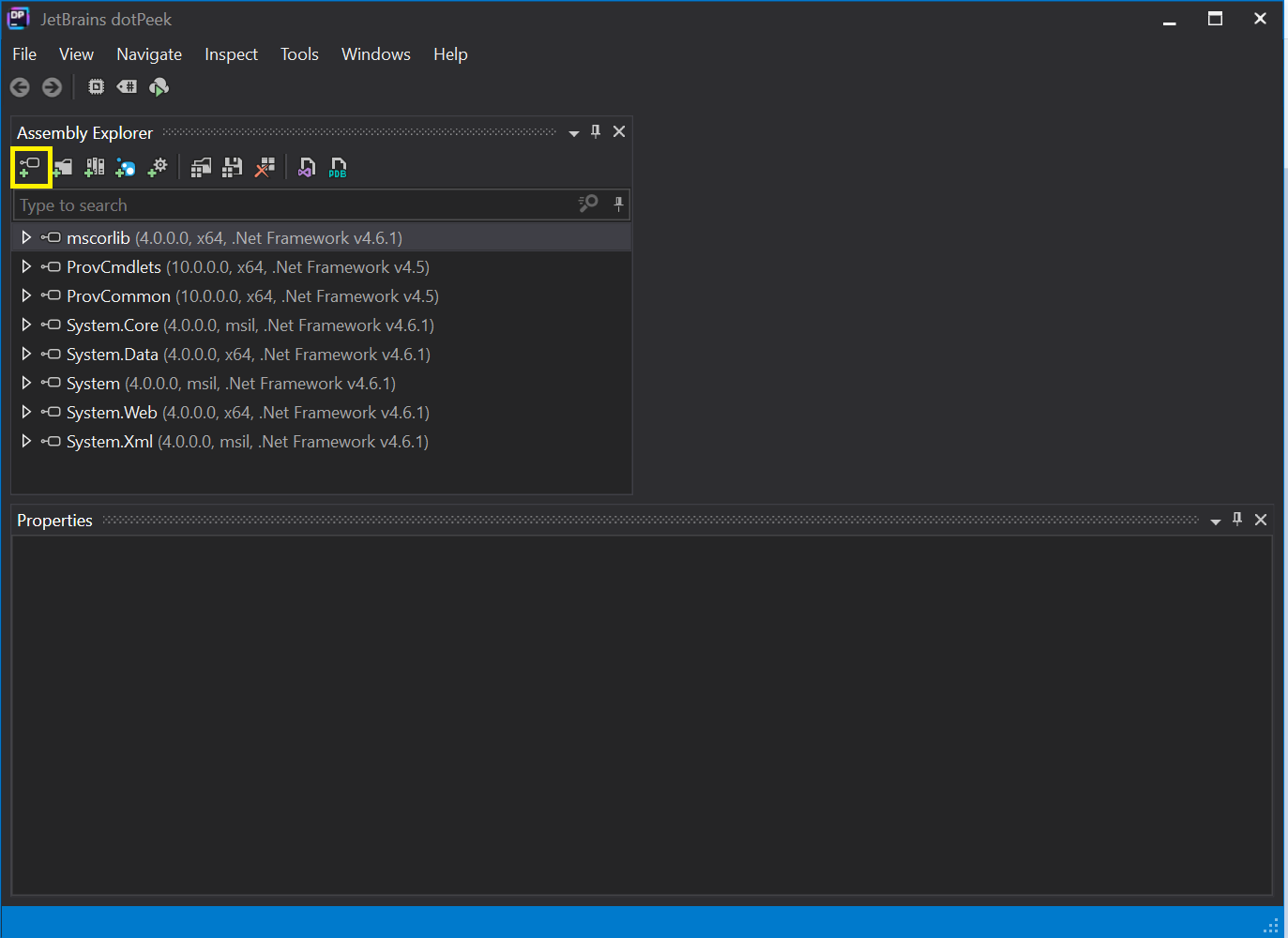Navigate back with the left arrow icon
The width and height of the screenshot is (1288, 938).
(x=20, y=87)
